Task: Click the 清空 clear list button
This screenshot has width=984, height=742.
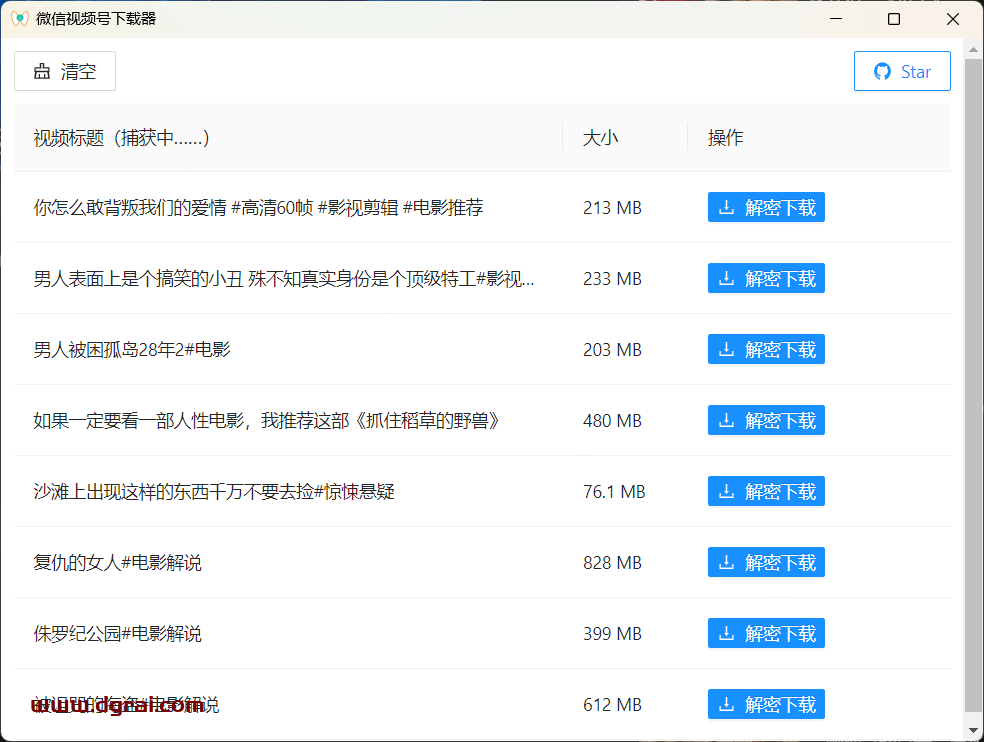Action: pyautogui.click(x=65, y=71)
